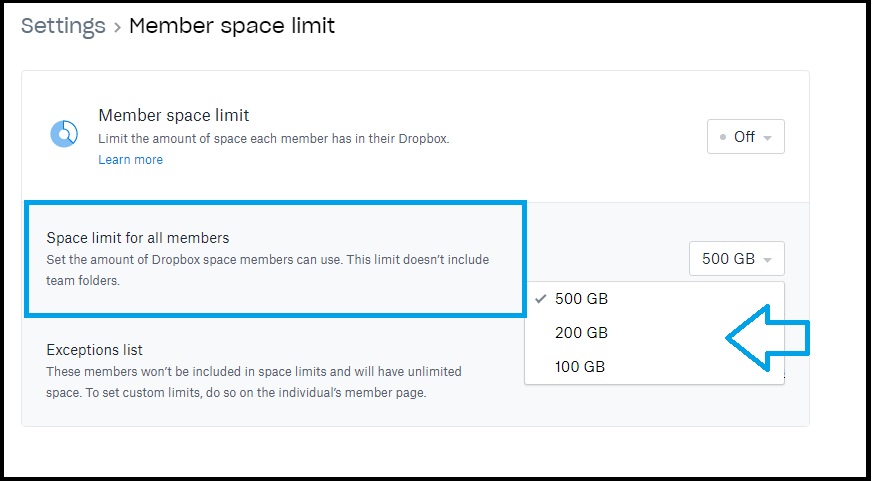The height and width of the screenshot is (481, 872).
Task: Click the Exceptions list description text
Action: click(x=254, y=382)
